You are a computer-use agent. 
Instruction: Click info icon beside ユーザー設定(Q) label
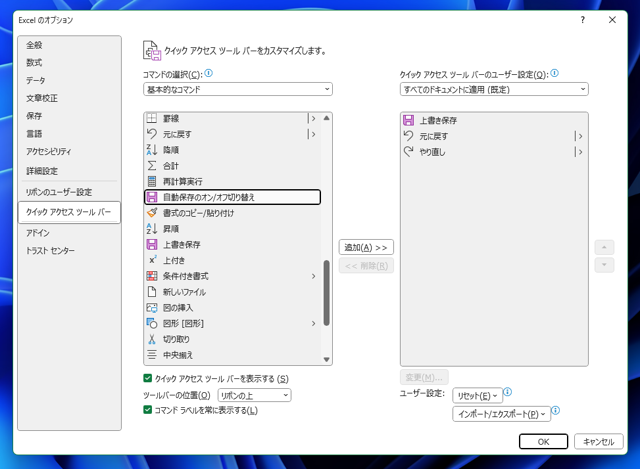point(554,73)
